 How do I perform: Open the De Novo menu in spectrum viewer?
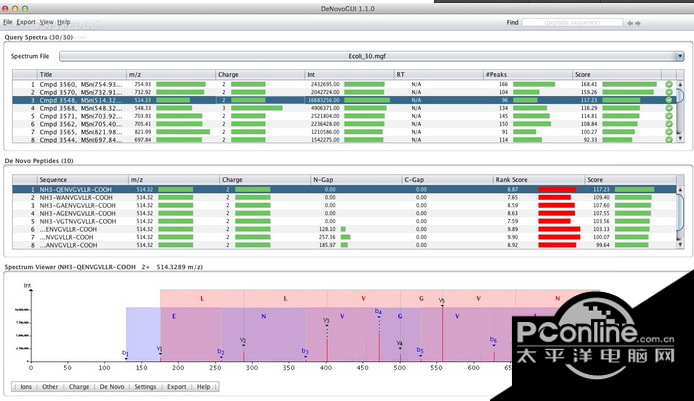click(x=112, y=387)
